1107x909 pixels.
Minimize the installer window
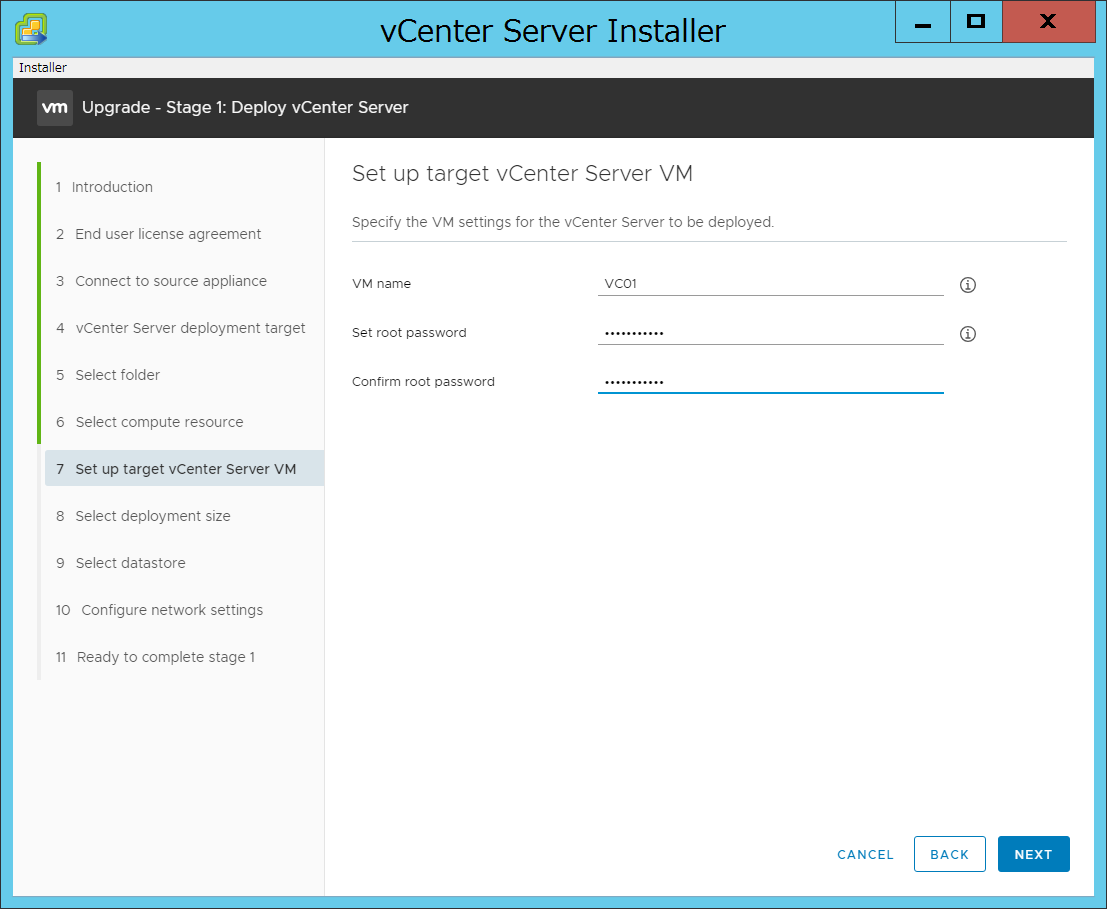pos(923,22)
